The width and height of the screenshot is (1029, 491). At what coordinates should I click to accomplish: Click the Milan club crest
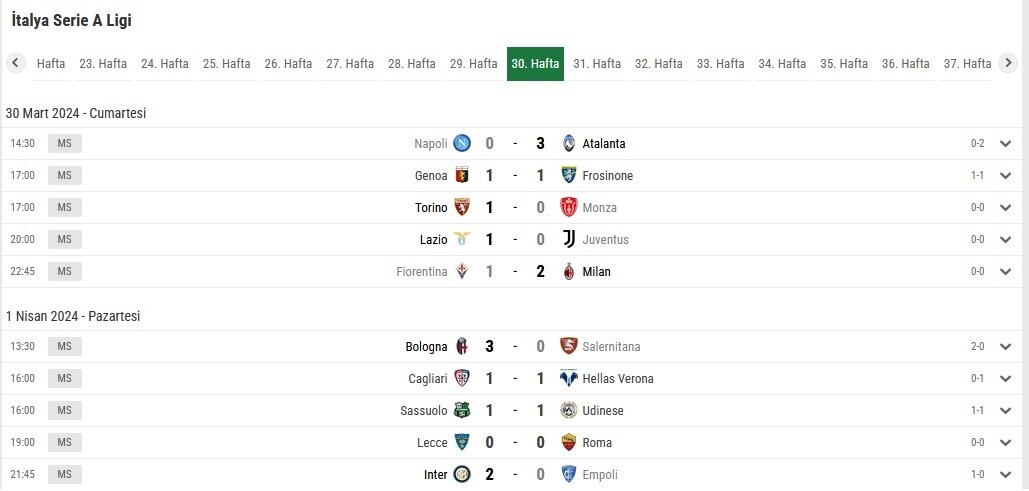[569, 272]
